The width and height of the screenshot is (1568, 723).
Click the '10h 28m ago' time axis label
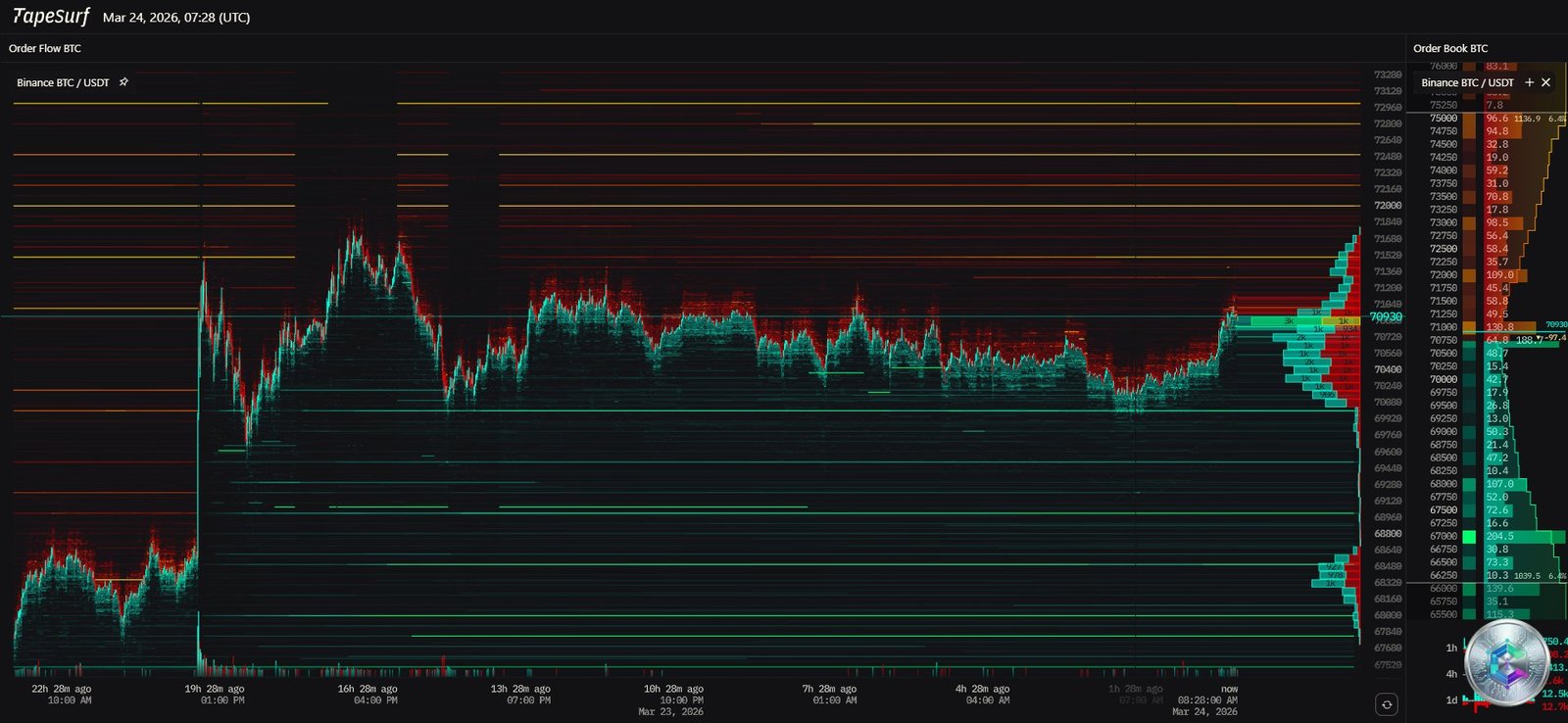[x=673, y=689]
